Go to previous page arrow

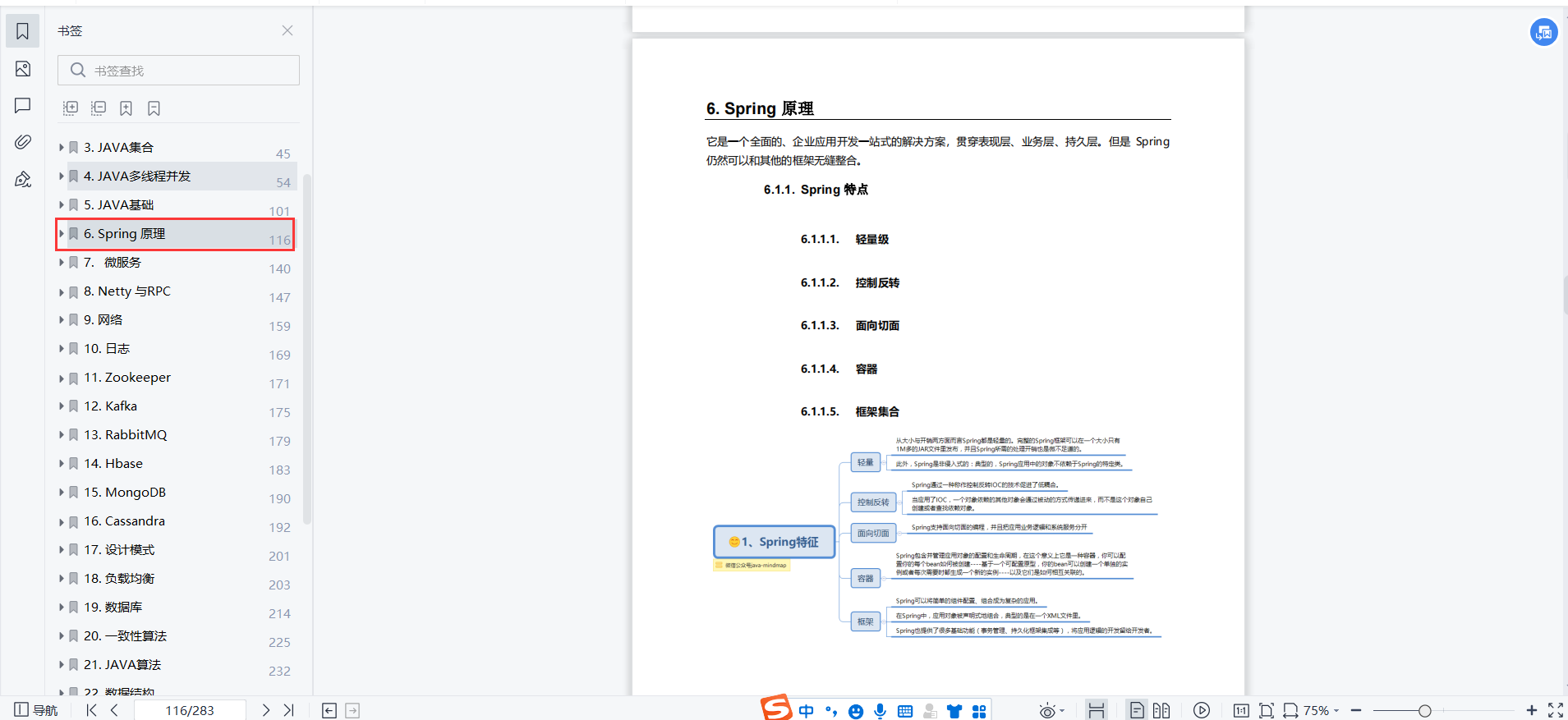click(x=114, y=710)
